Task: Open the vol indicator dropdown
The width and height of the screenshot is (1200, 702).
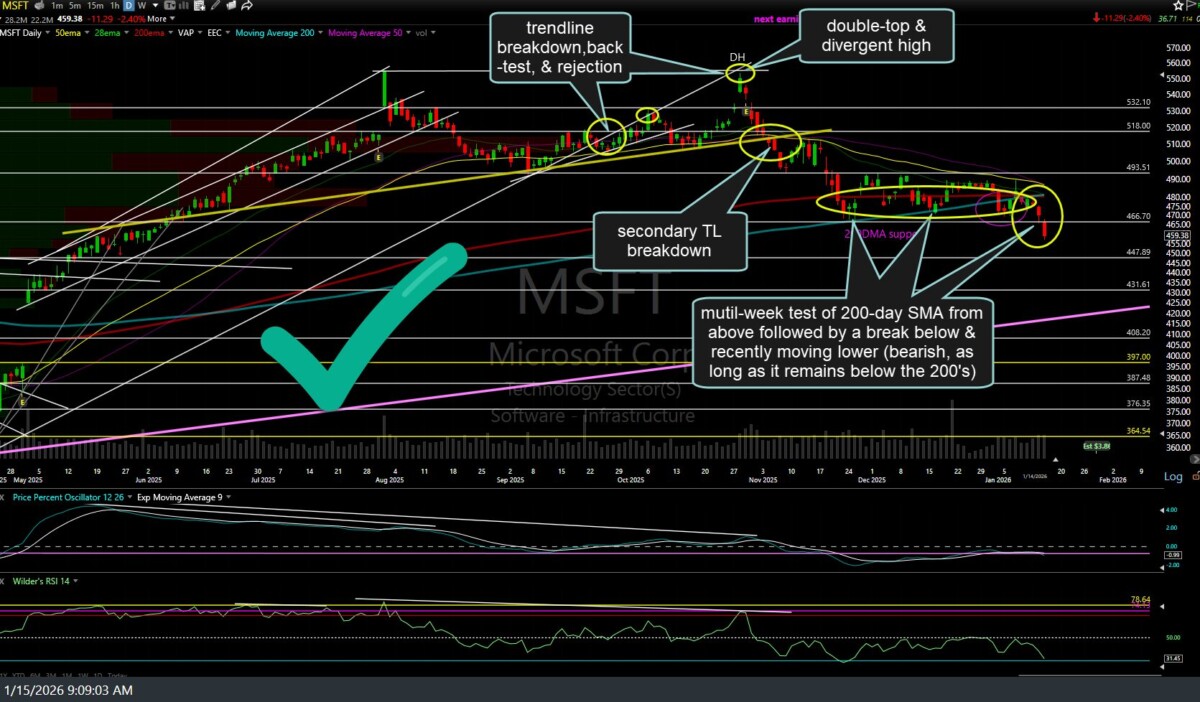Action: (x=434, y=33)
